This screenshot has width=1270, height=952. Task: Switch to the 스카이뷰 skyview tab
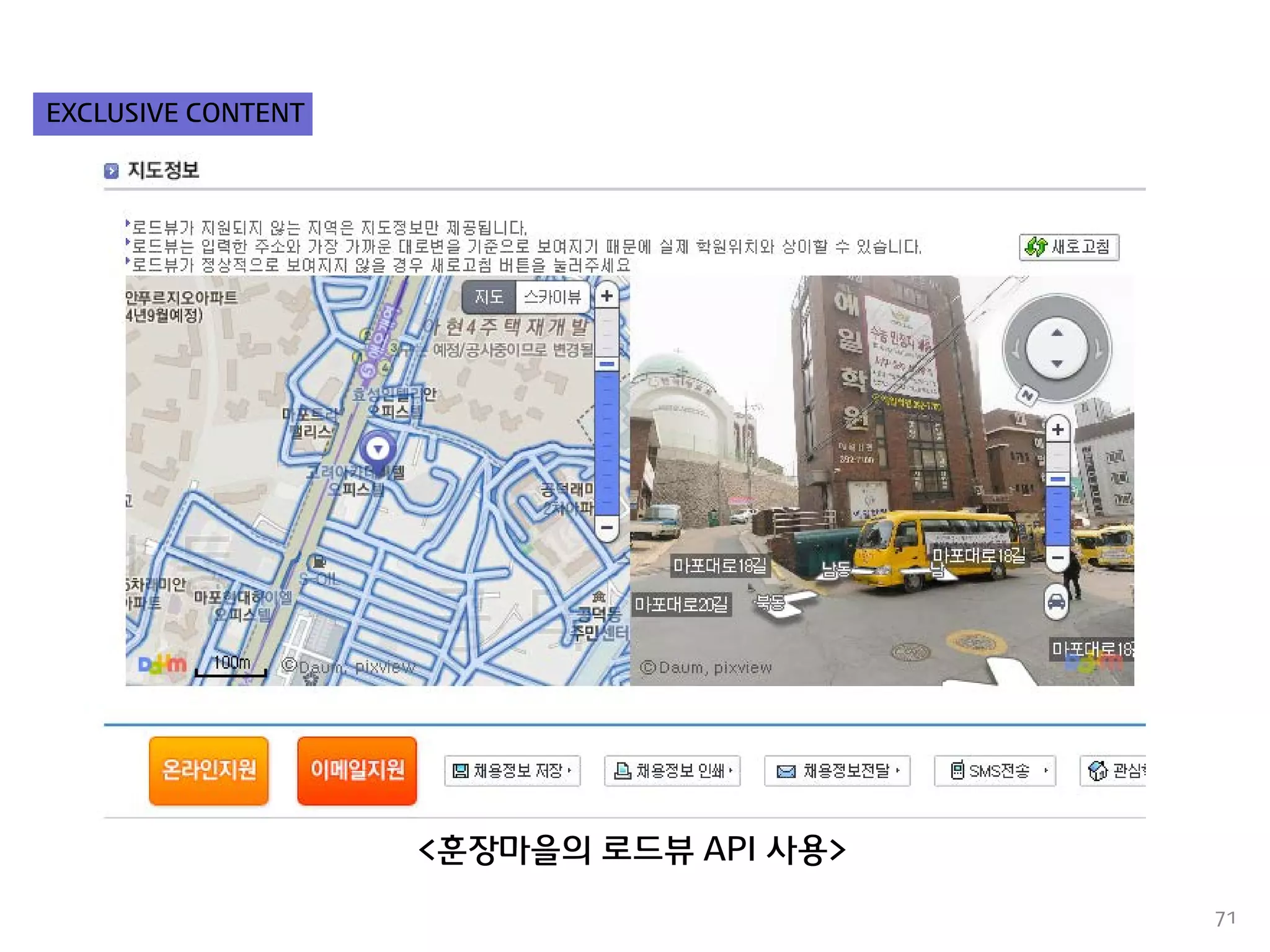tap(552, 297)
